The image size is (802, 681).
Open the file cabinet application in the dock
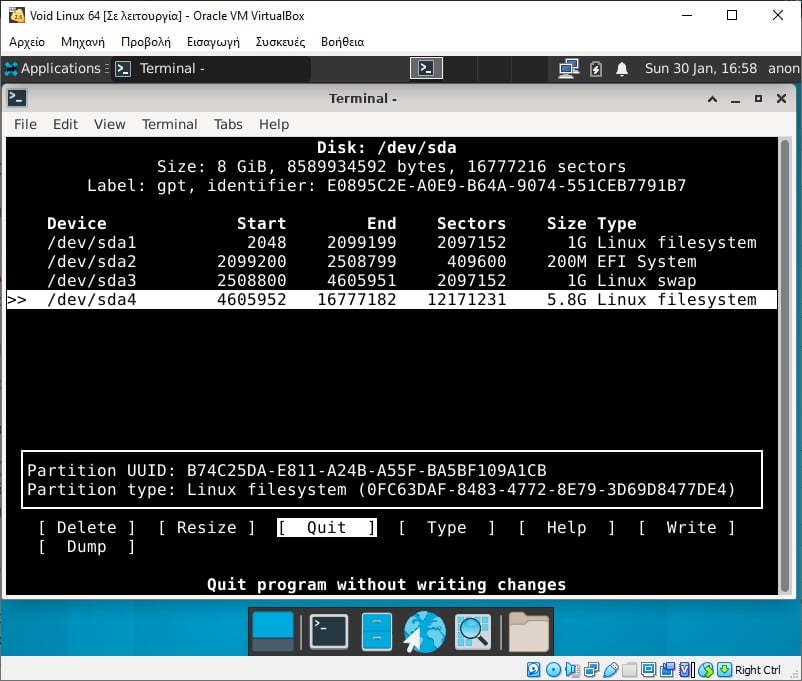376,630
